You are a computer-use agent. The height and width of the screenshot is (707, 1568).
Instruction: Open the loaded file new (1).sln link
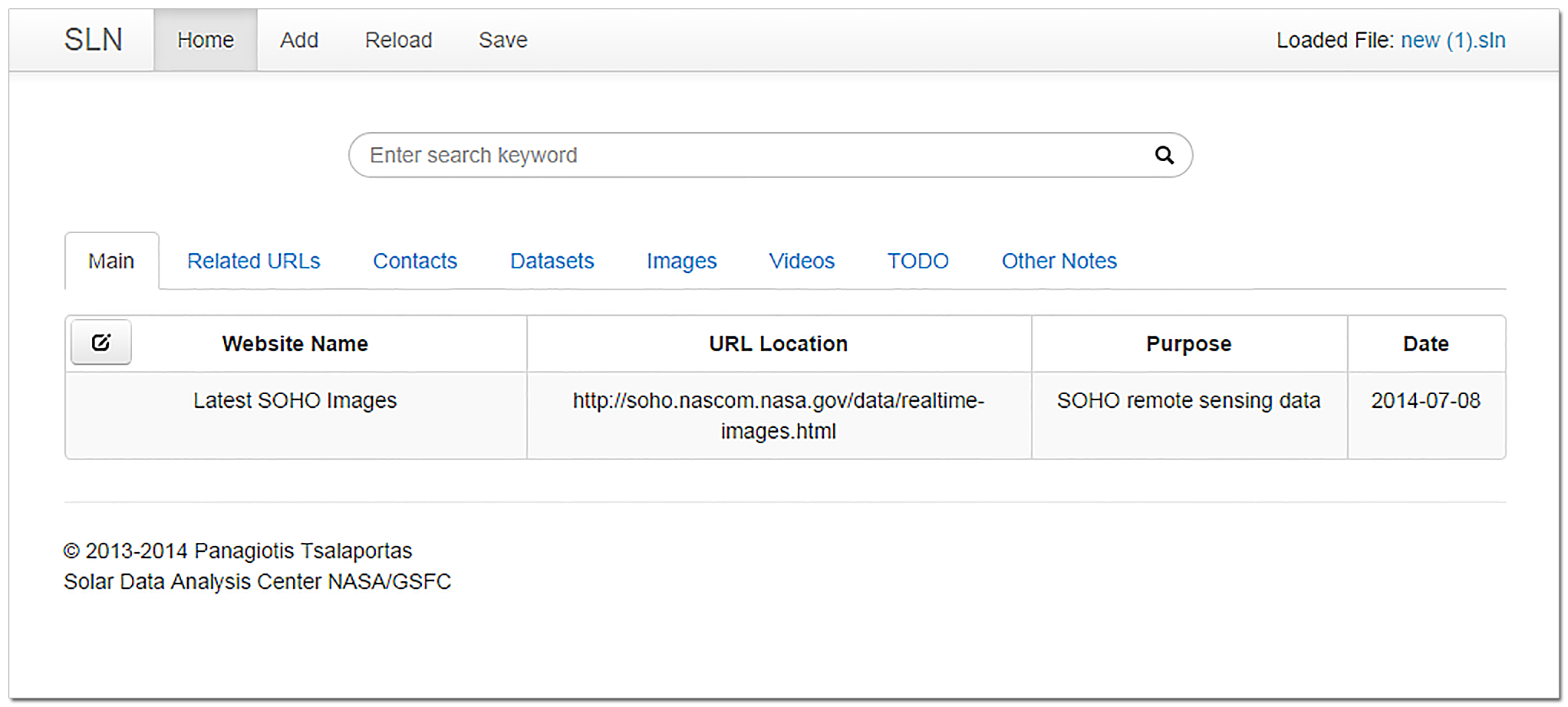1452,40
